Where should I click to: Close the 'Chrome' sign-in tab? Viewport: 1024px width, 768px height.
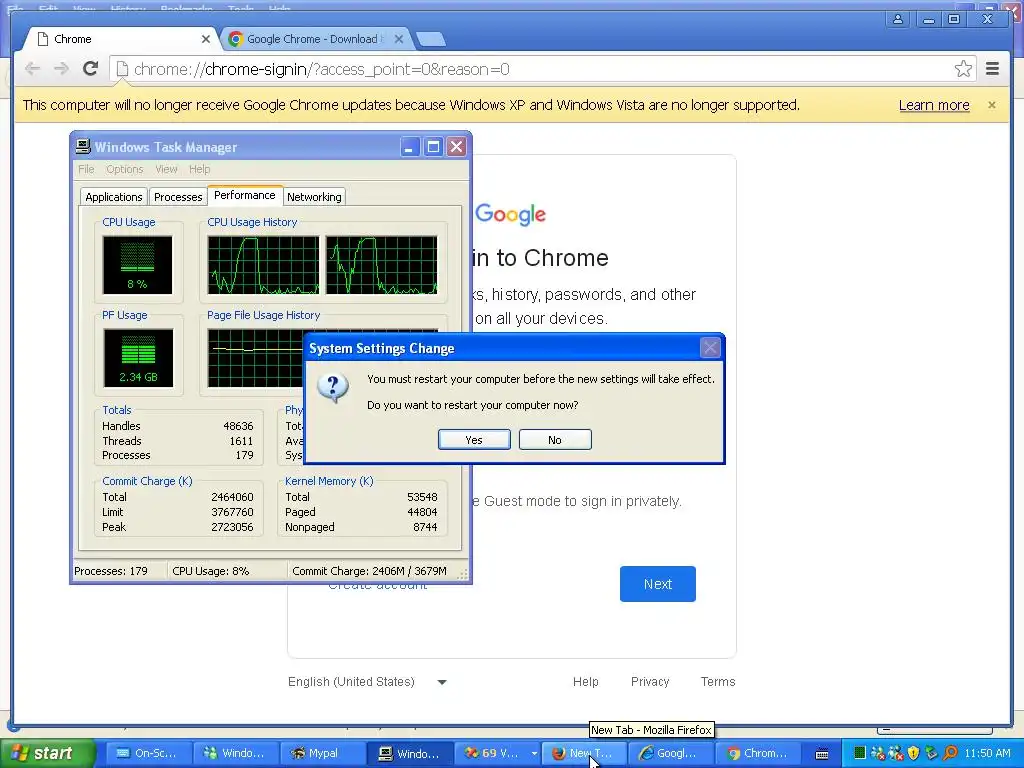coord(206,39)
